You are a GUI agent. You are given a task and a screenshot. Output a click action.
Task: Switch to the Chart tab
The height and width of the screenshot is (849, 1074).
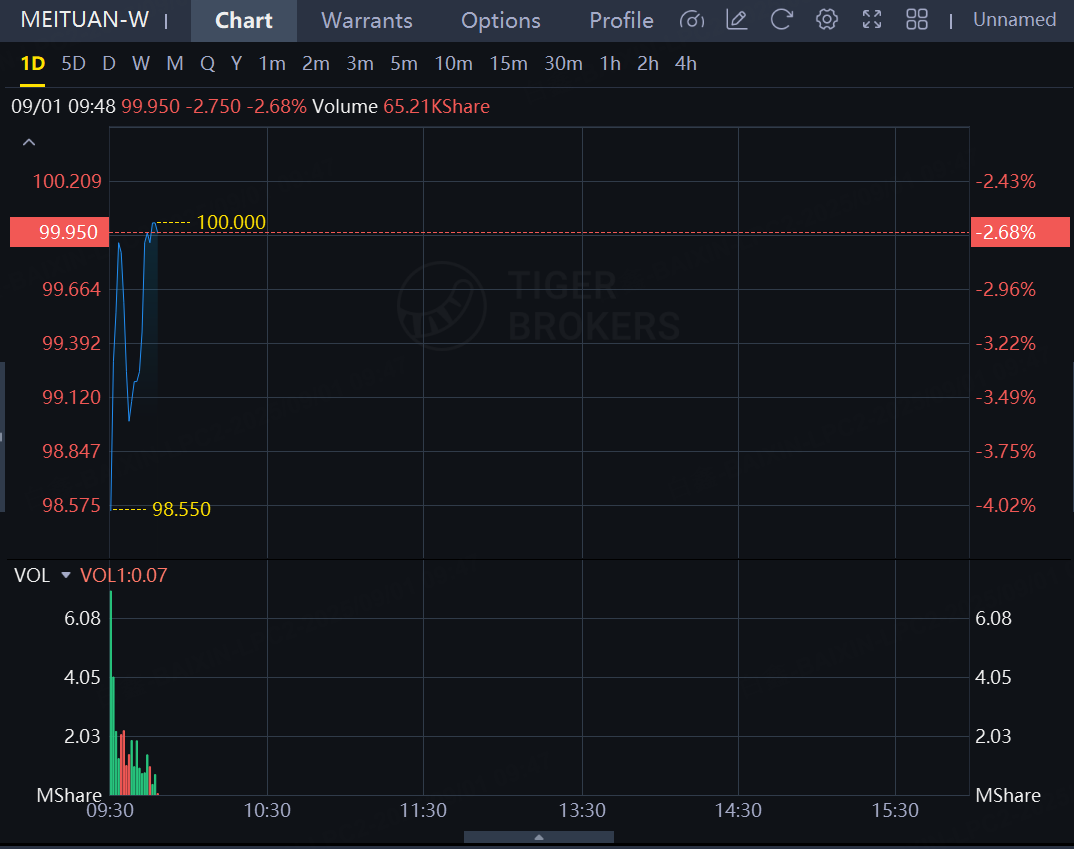(x=244, y=21)
